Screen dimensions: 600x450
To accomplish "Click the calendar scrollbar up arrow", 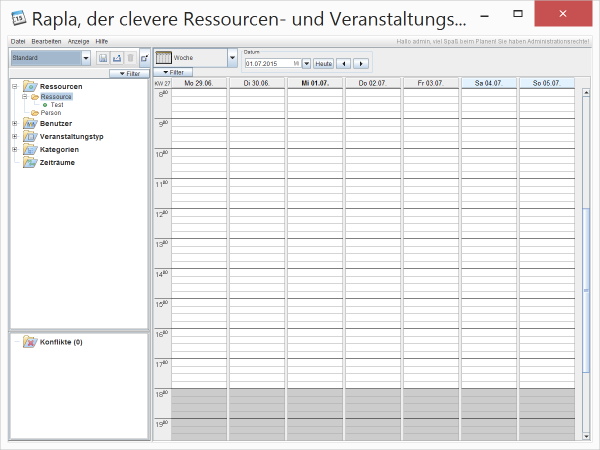I will click(586, 93).
